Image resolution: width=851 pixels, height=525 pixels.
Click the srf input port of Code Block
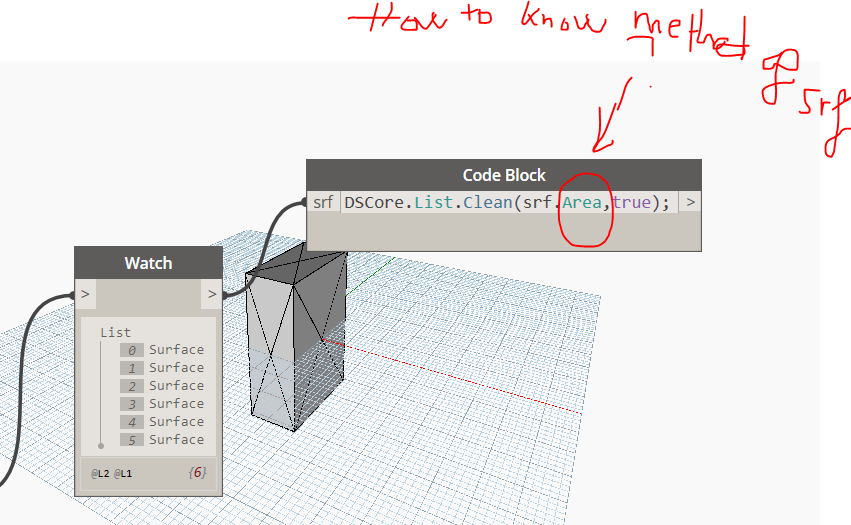(x=323, y=203)
